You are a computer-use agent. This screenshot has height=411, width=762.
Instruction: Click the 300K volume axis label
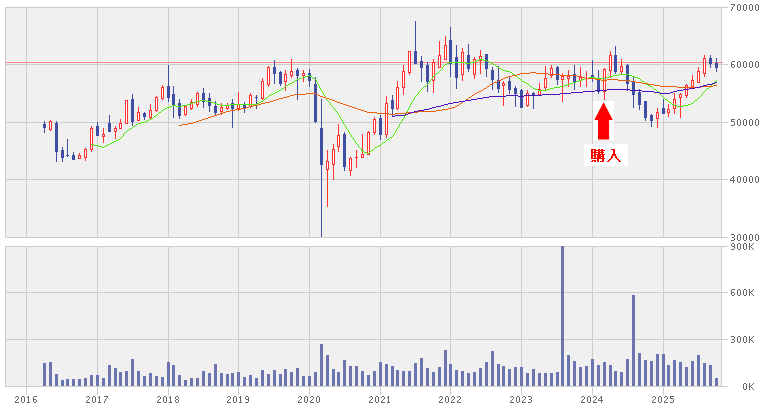tap(744, 340)
